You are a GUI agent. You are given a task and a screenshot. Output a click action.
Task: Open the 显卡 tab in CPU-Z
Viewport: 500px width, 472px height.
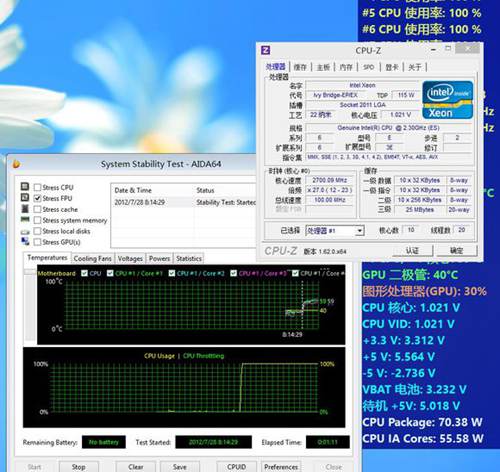[392, 67]
